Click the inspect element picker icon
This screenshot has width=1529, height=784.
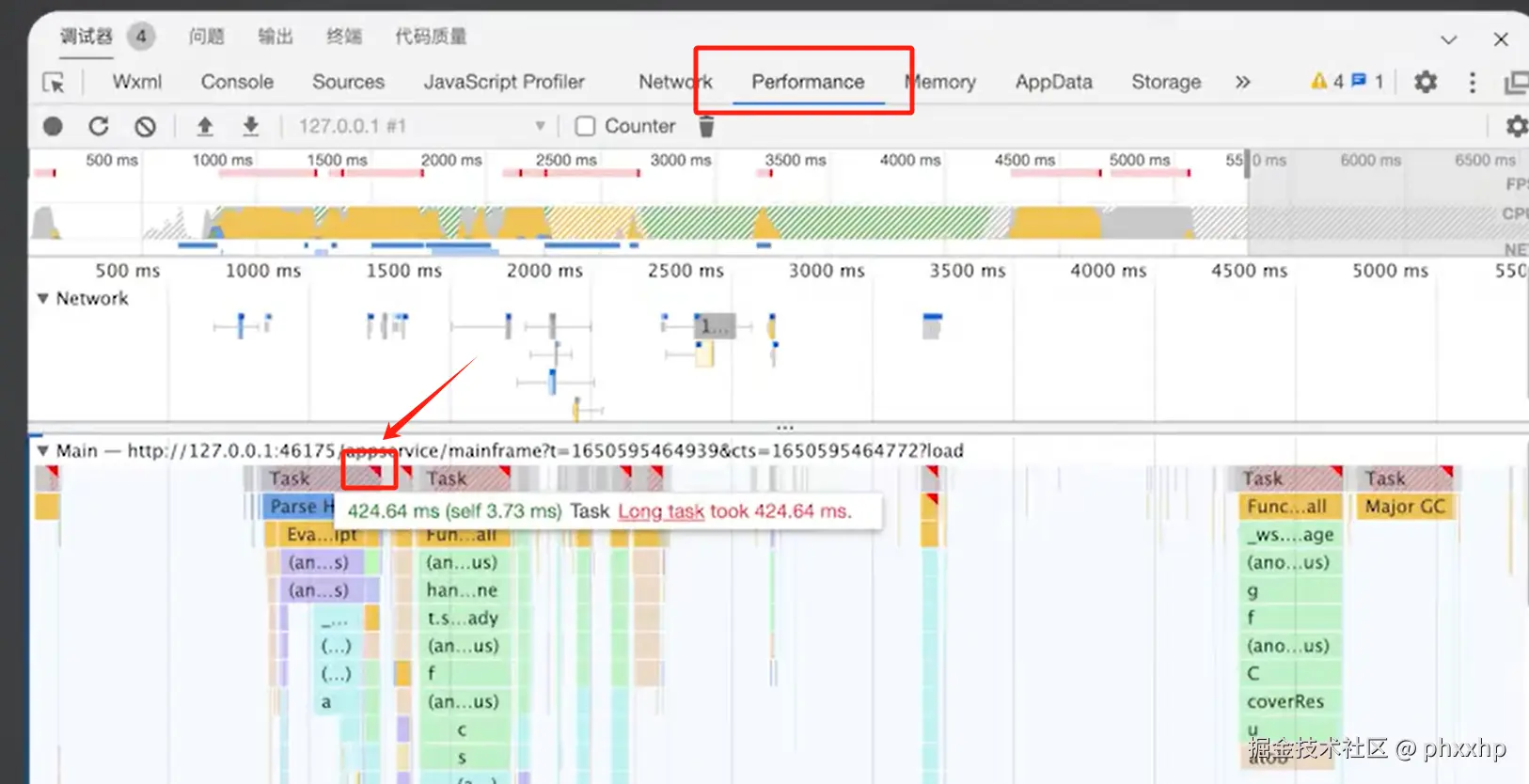click(54, 83)
